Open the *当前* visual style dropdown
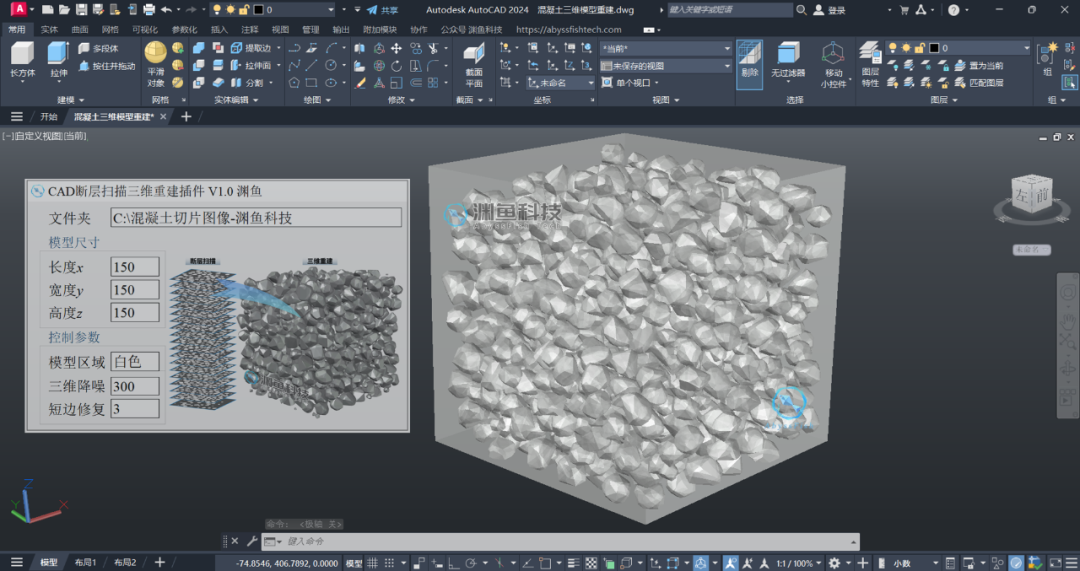The width and height of the screenshot is (1080, 571). coord(665,48)
